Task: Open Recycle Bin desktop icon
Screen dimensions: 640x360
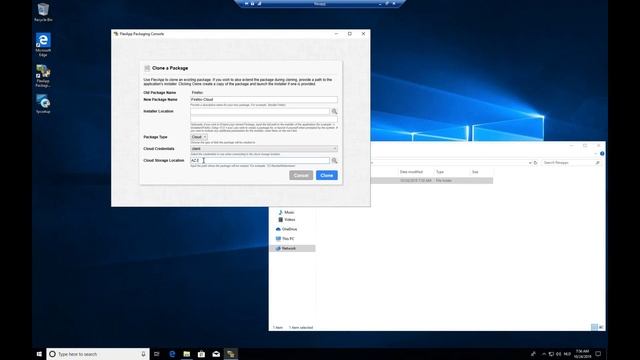Action: click(43, 12)
